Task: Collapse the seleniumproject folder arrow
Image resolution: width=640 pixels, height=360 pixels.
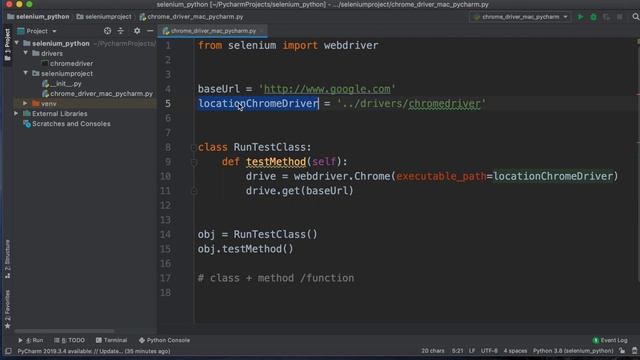Action: point(26,73)
